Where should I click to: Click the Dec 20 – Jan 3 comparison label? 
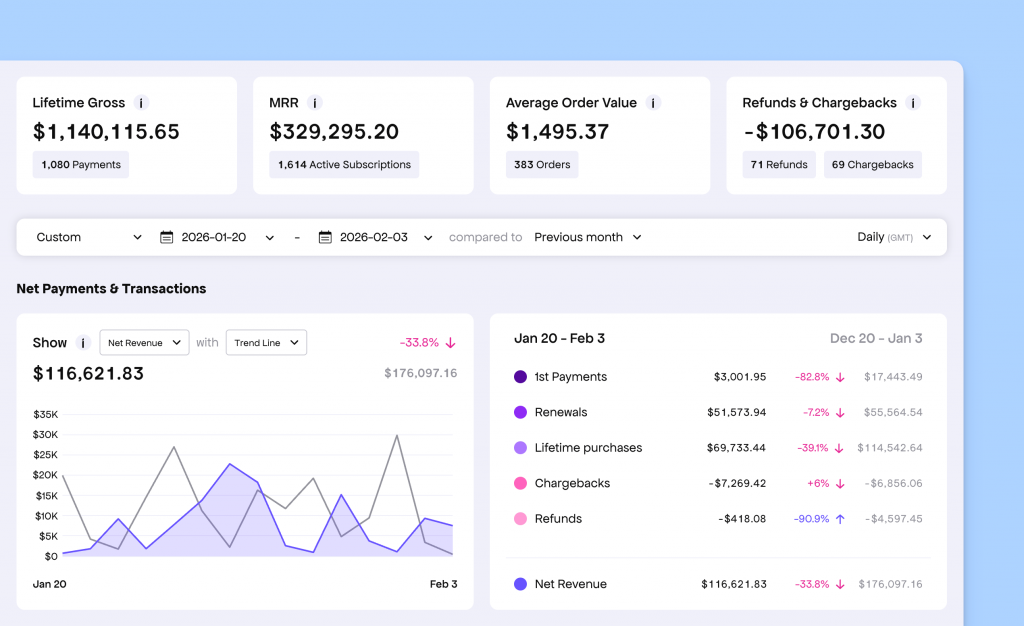coord(874,338)
